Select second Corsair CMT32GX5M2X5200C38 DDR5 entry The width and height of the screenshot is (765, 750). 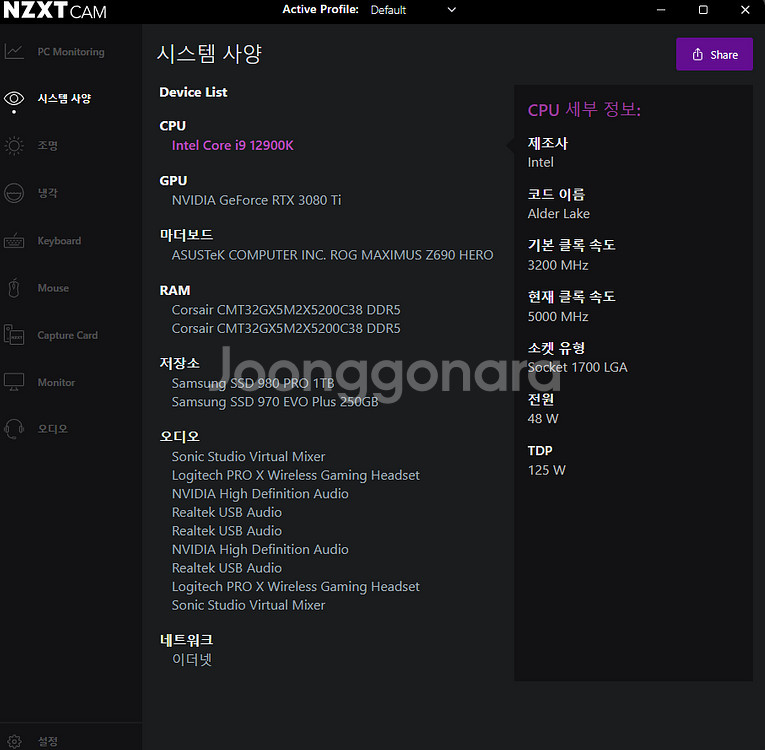click(286, 328)
